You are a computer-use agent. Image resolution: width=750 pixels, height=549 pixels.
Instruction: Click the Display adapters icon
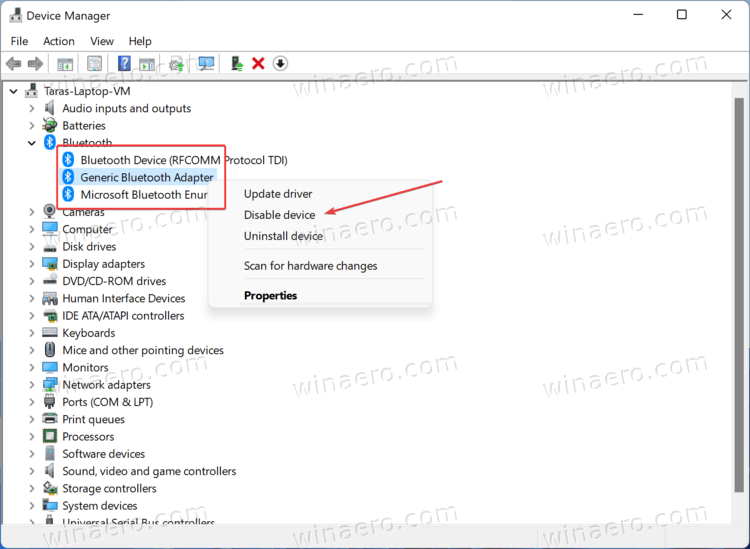click(x=50, y=264)
